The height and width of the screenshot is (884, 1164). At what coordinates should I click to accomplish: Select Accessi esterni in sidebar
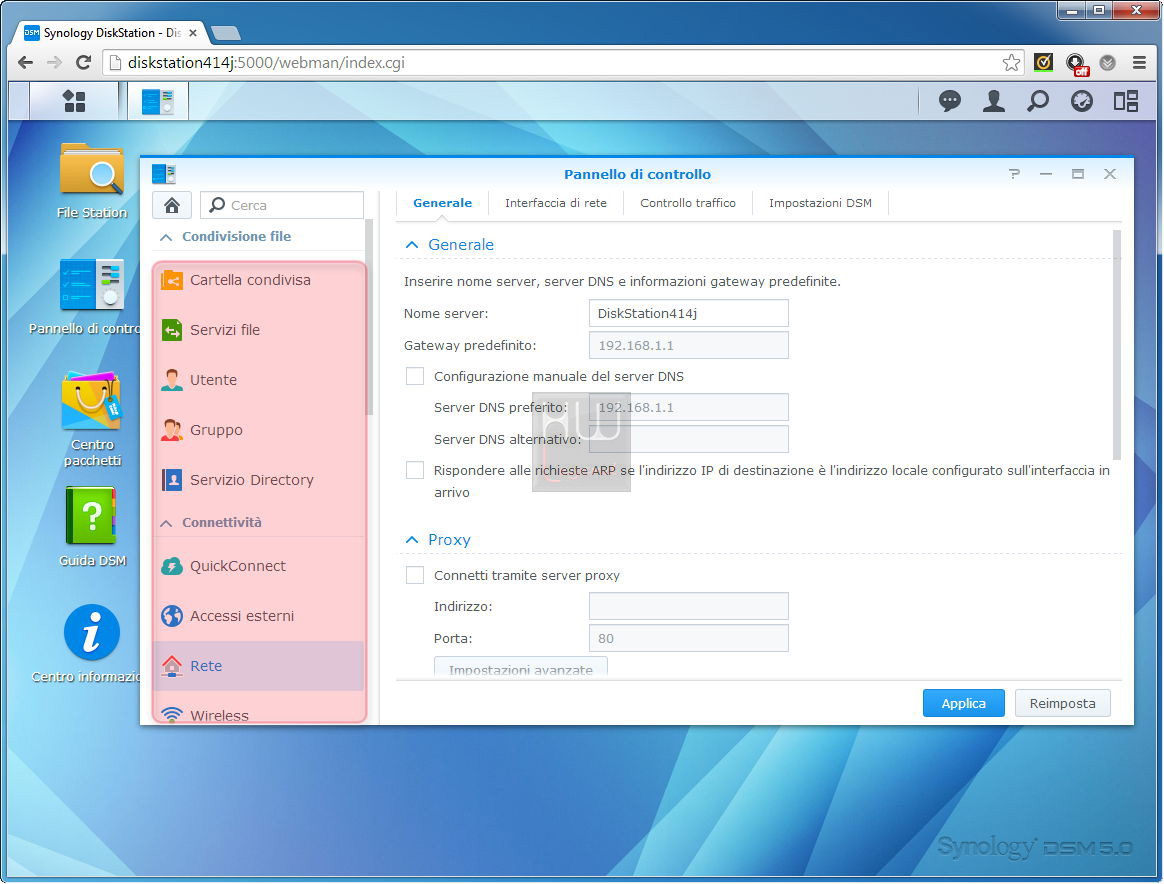pos(258,615)
